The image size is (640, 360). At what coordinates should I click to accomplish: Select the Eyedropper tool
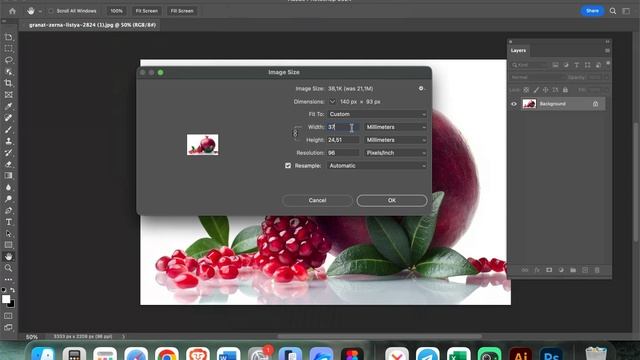[x=9, y=106]
